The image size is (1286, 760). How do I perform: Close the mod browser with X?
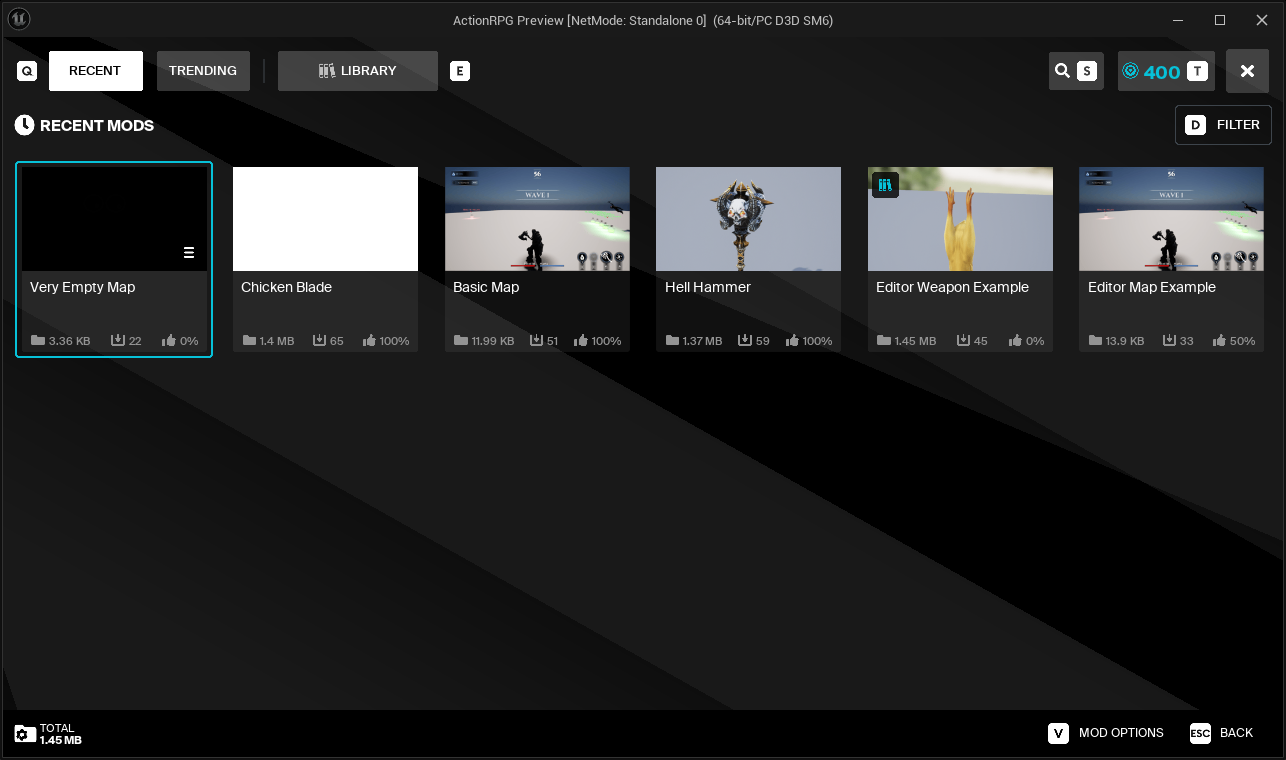[1247, 71]
